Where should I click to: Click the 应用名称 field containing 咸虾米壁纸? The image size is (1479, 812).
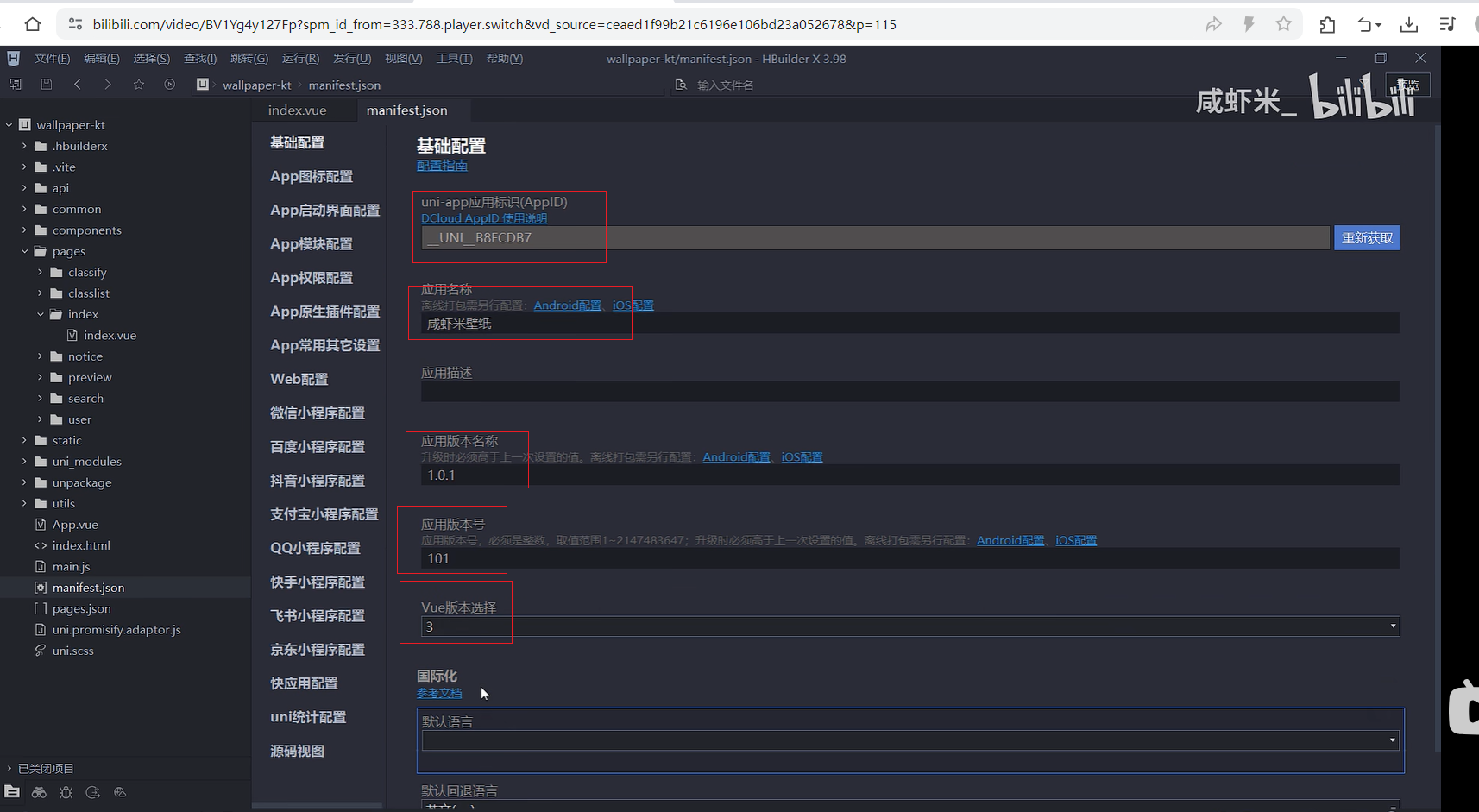[910, 324]
